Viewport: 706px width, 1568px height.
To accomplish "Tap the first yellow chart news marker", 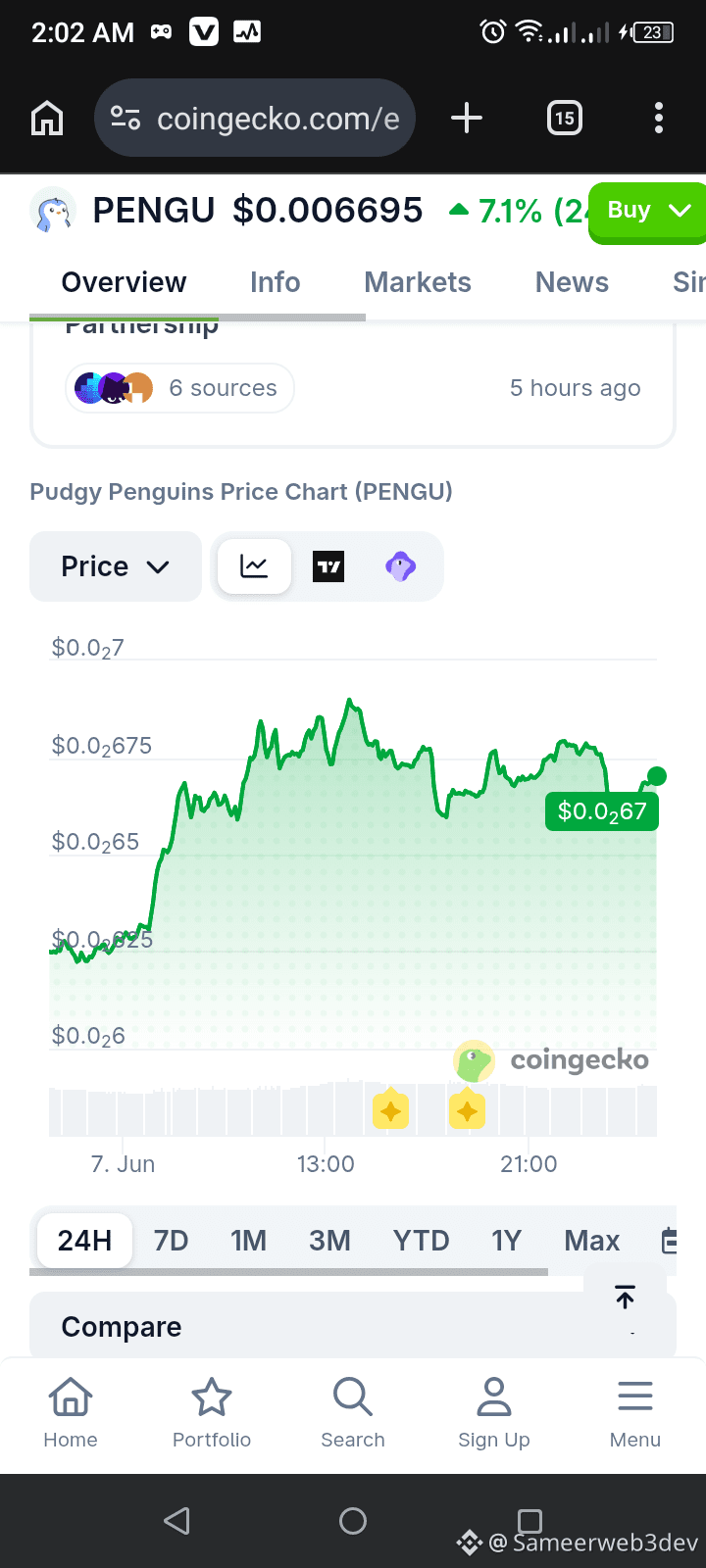I will 390,1110.
